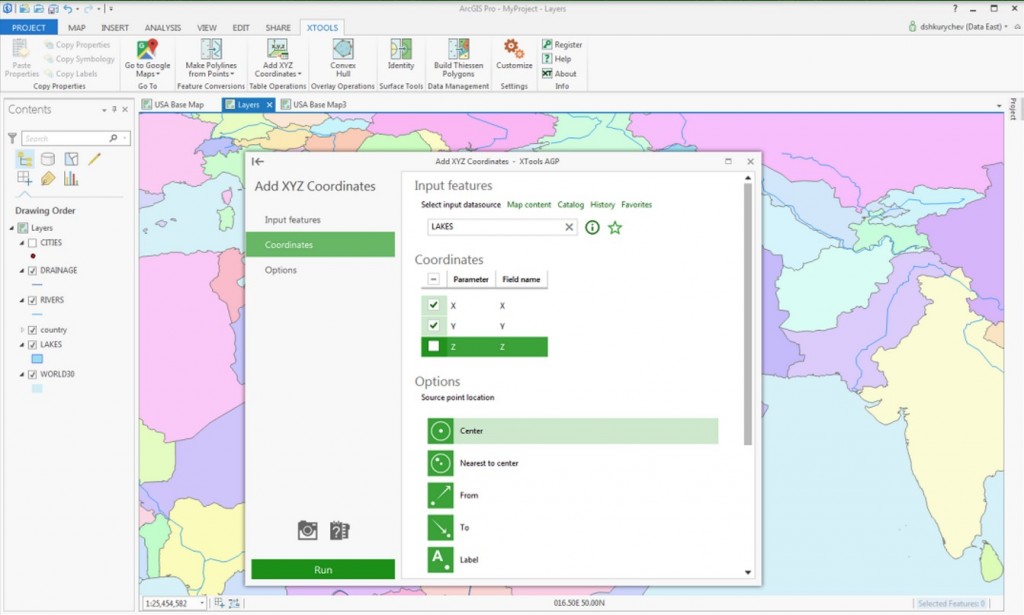Select the Center source point option
The width and height of the screenshot is (1024, 615).
573,431
